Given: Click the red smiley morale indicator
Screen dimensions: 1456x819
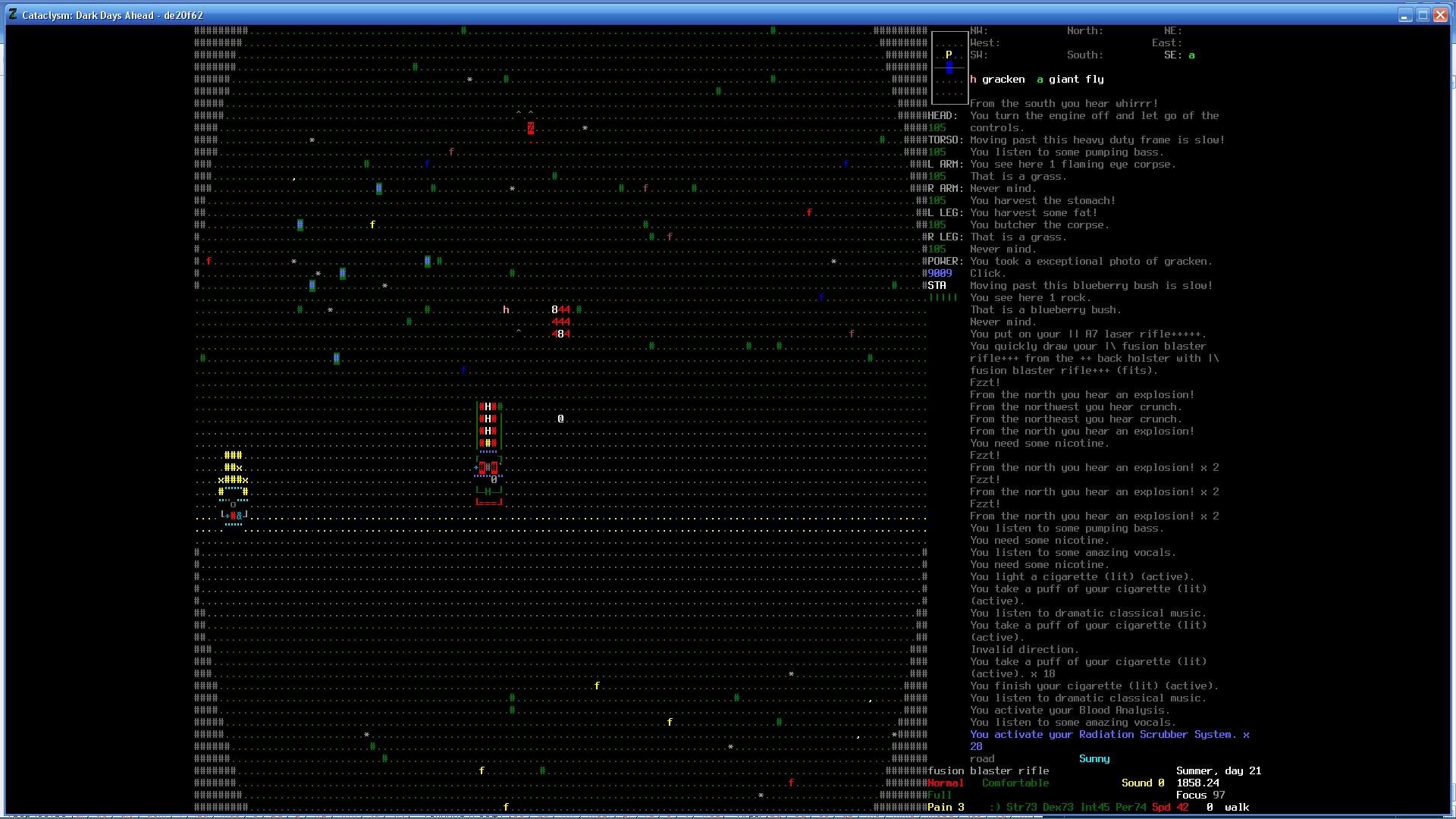Looking at the screenshot, I should [x=994, y=807].
